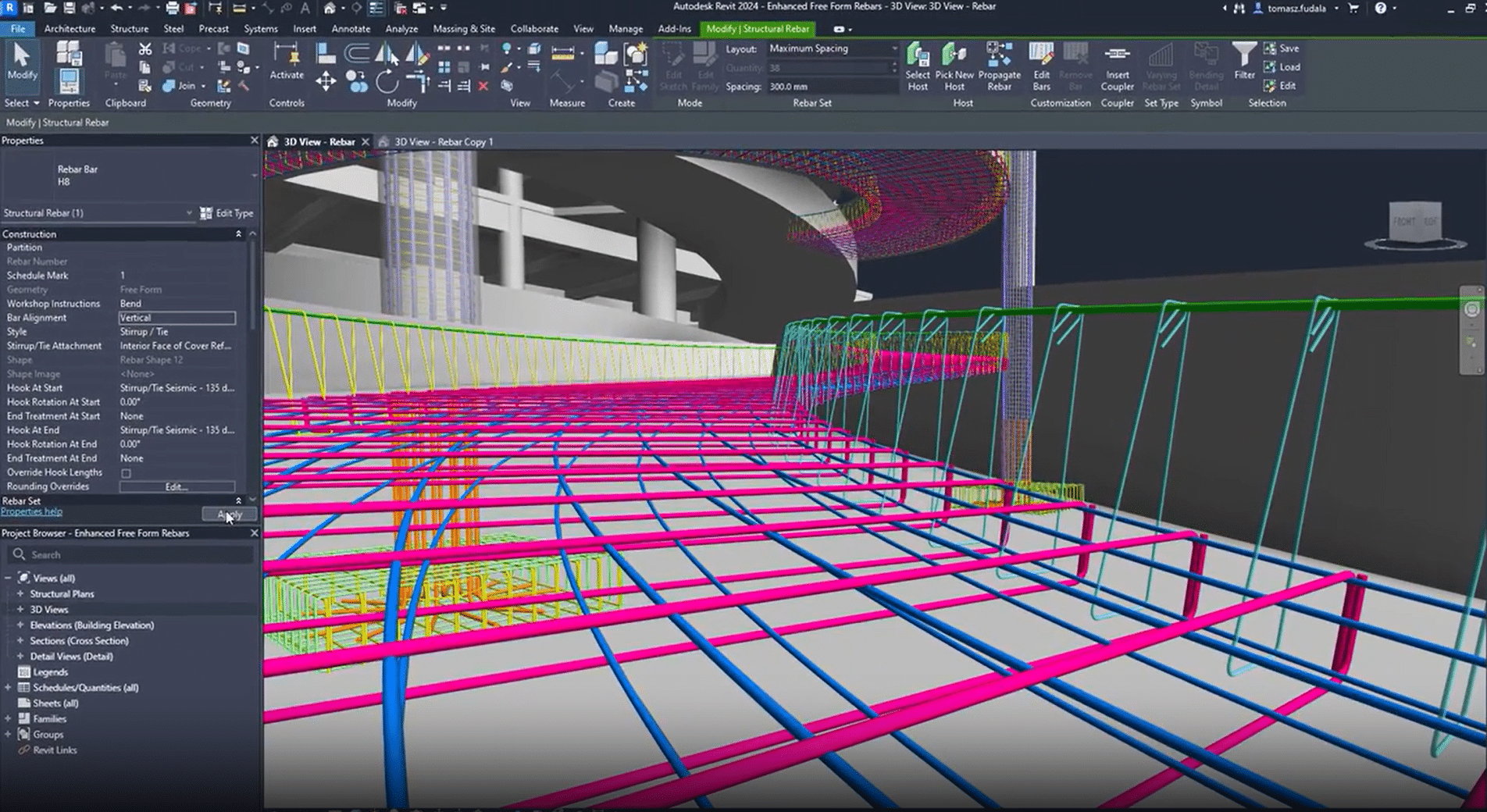Open the Massing & Site ribbon tab
Viewport: 1487px width, 812px height.
tap(464, 29)
